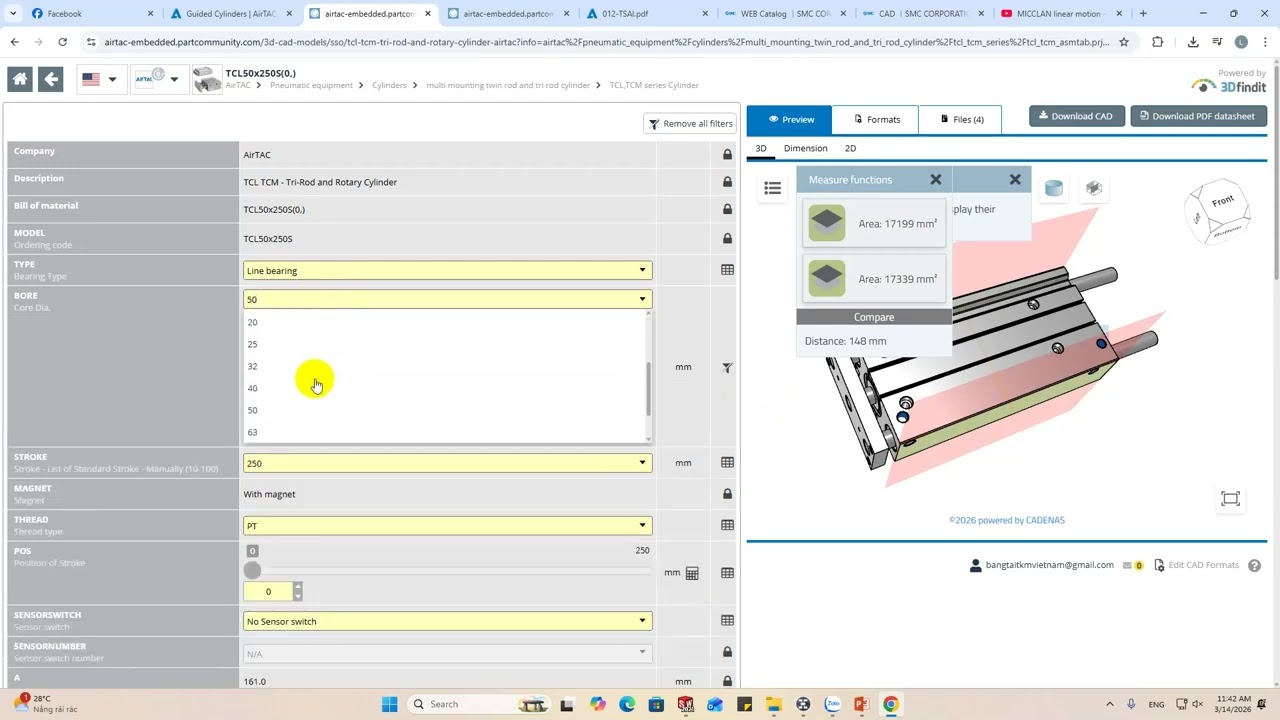The width and height of the screenshot is (1280, 720).
Task: Go to the catalog home icon
Action: [20, 80]
